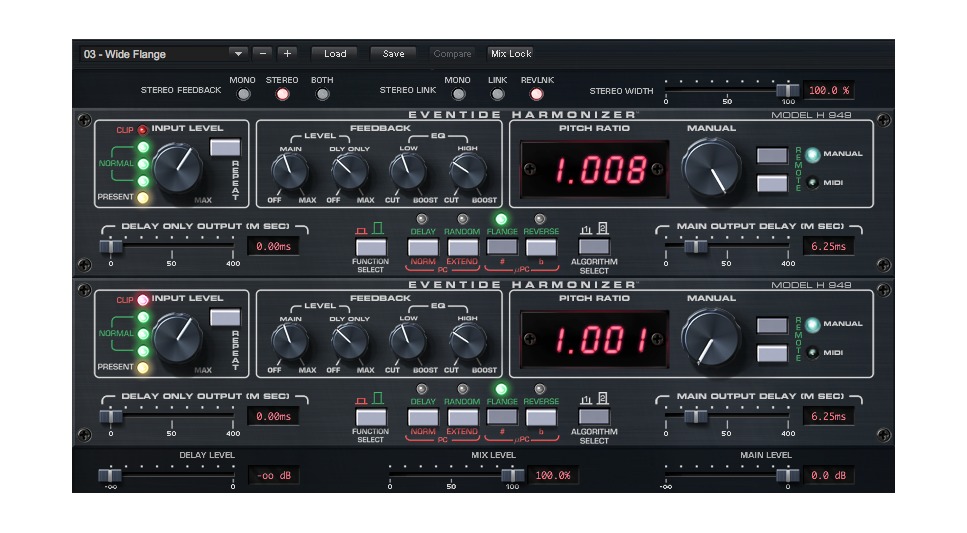This screenshot has height=533, width=967.
Task: Go to next preset with plus button
Action: [x=287, y=54]
